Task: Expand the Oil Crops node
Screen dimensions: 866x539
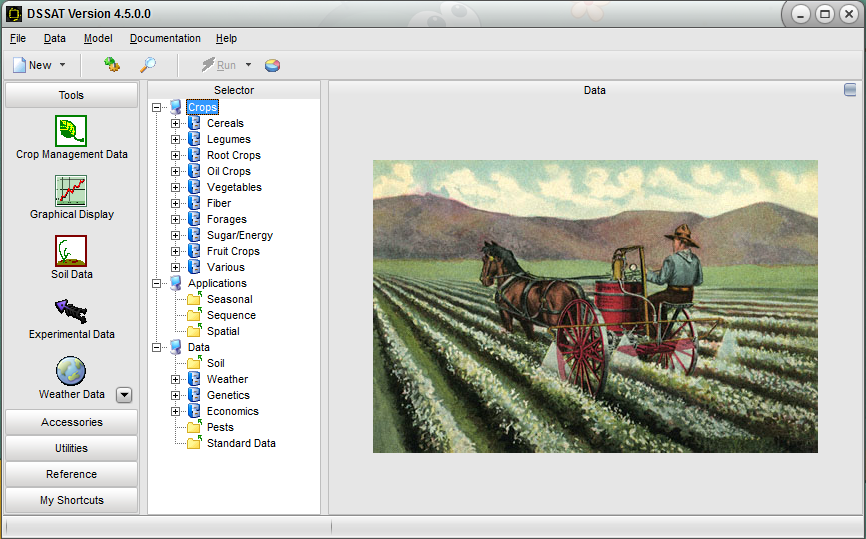Action: (x=175, y=171)
